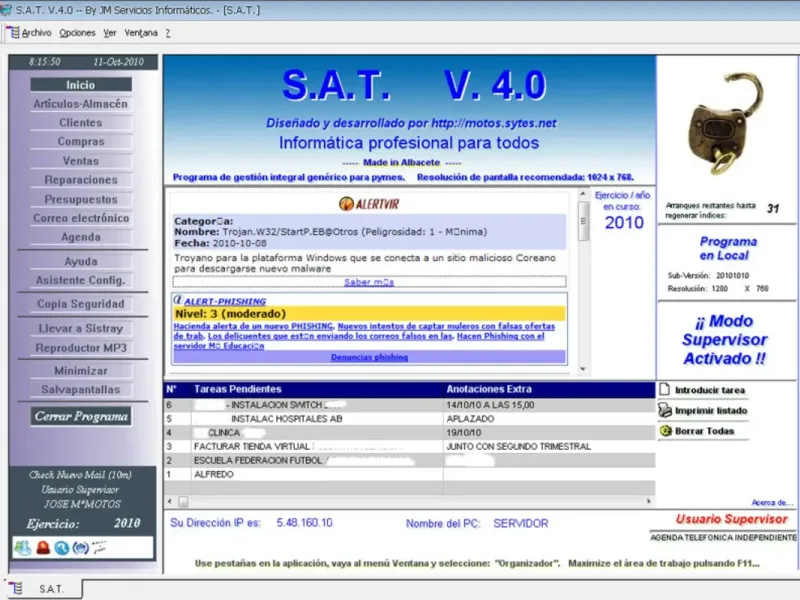
Task: Open link 'Hacienda alerta de un nuevo PHISHING'
Action: point(253,326)
